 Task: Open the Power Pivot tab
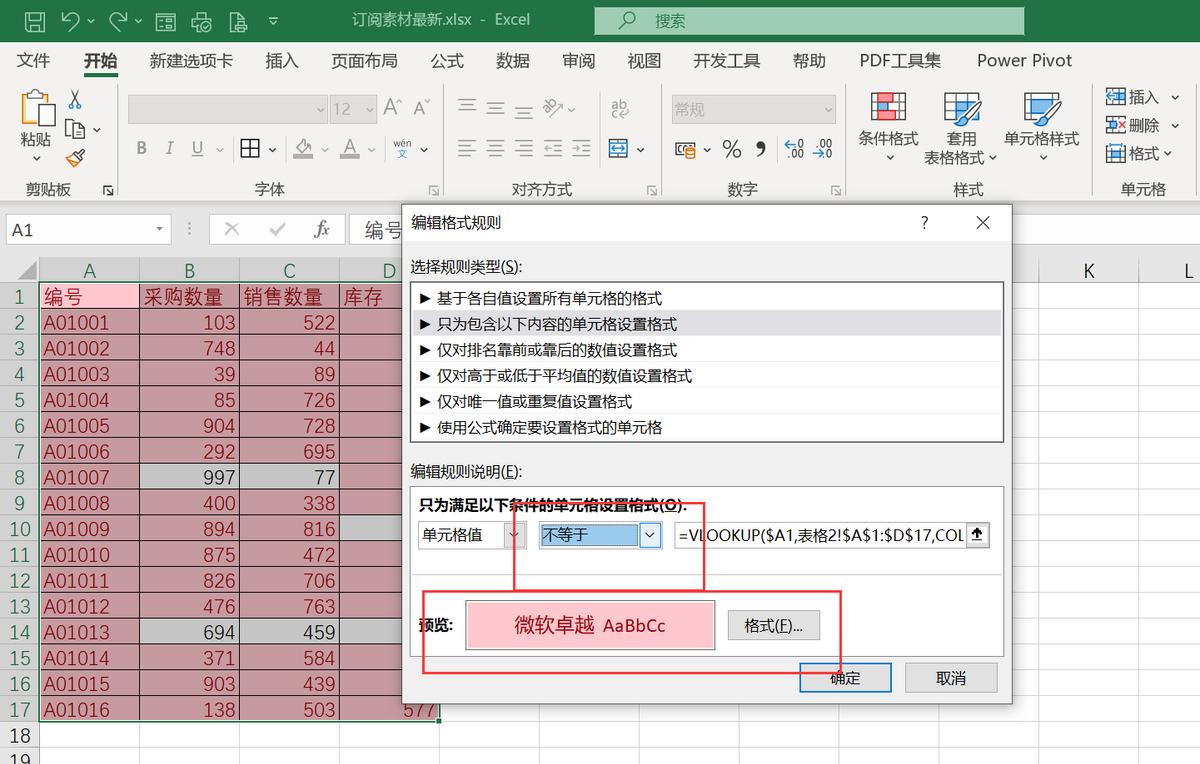(1023, 61)
